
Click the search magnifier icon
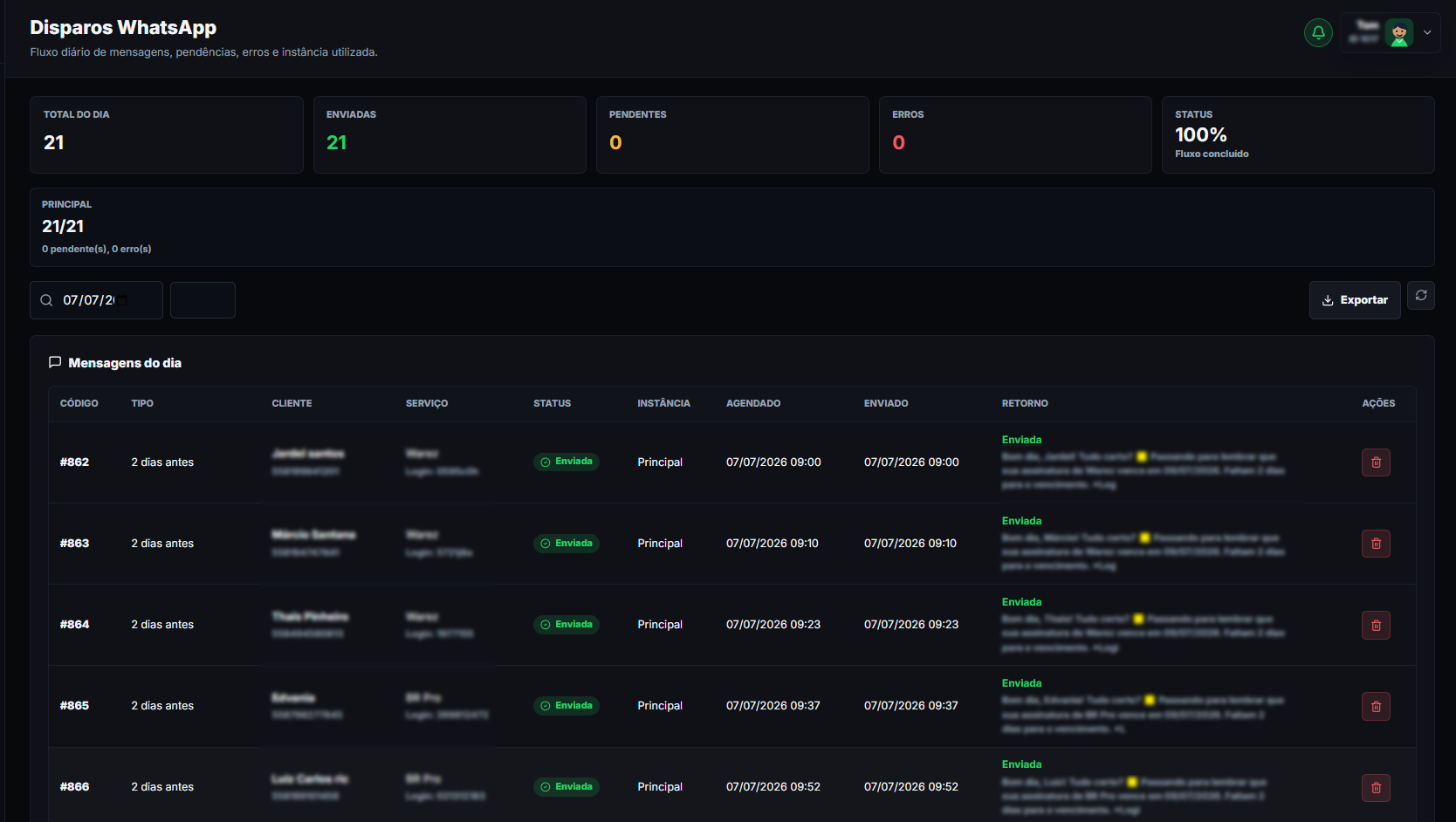pyautogui.click(x=46, y=300)
